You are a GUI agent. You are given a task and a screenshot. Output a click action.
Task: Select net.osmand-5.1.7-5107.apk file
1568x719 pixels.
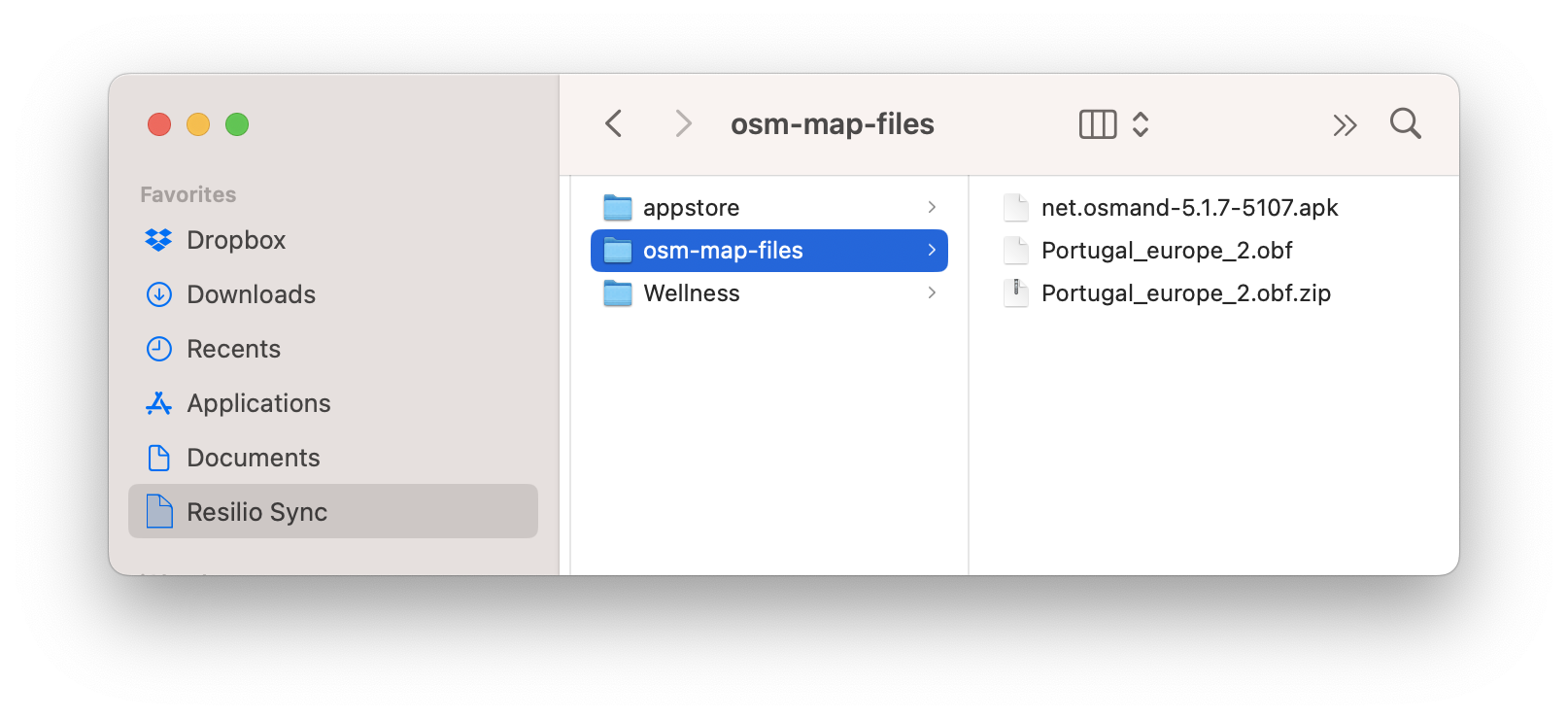click(x=1189, y=208)
